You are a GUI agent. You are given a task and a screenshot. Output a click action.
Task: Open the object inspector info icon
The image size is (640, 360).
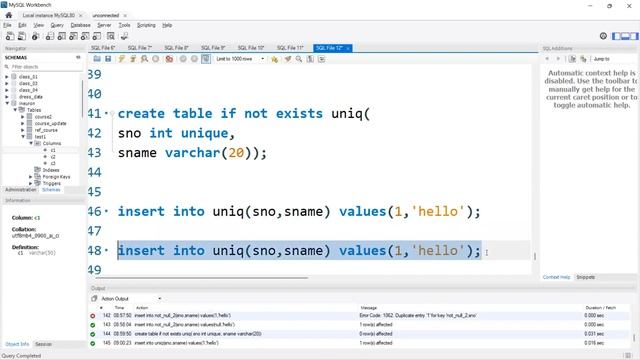click(36, 36)
